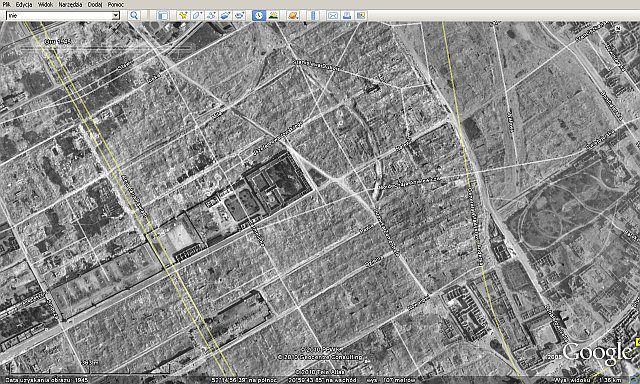The width and height of the screenshot is (640, 384).
Task: Open the Narzędzia menu
Action: [x=70, y=4]
